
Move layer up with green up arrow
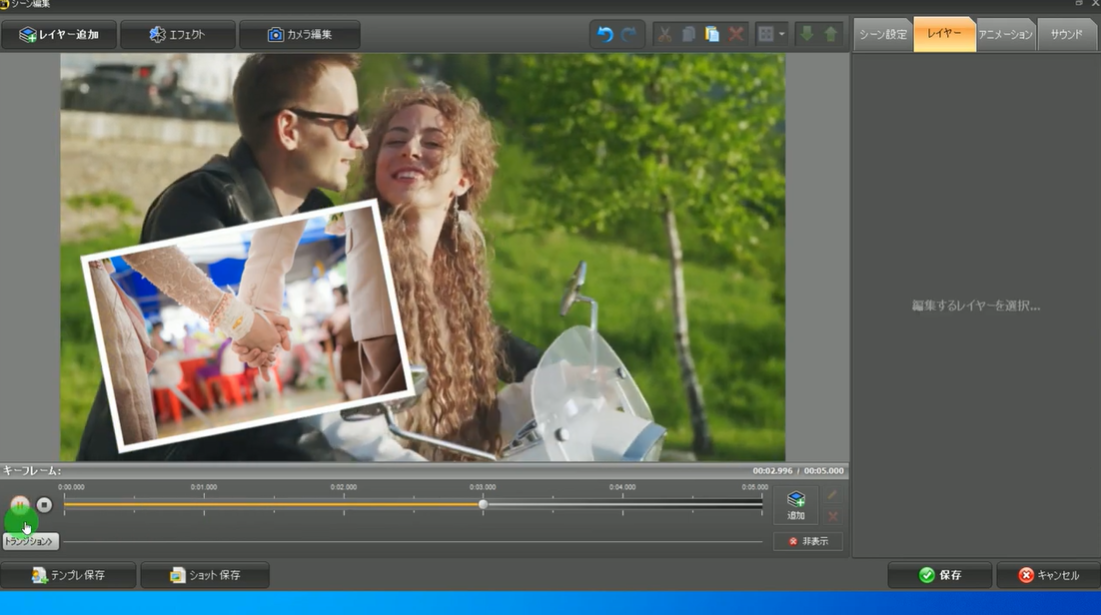(x=831, y=34)
